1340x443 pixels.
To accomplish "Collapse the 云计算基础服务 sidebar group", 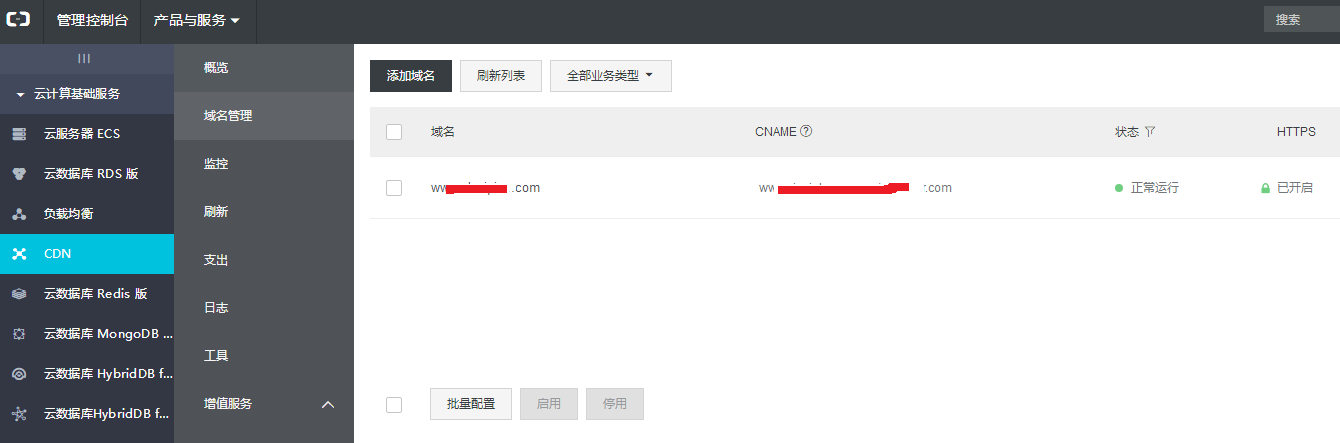I will tap(20, 94).
